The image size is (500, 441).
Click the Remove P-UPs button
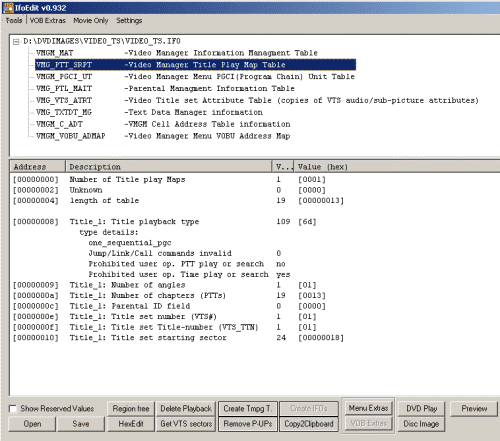tap(248, 424)
